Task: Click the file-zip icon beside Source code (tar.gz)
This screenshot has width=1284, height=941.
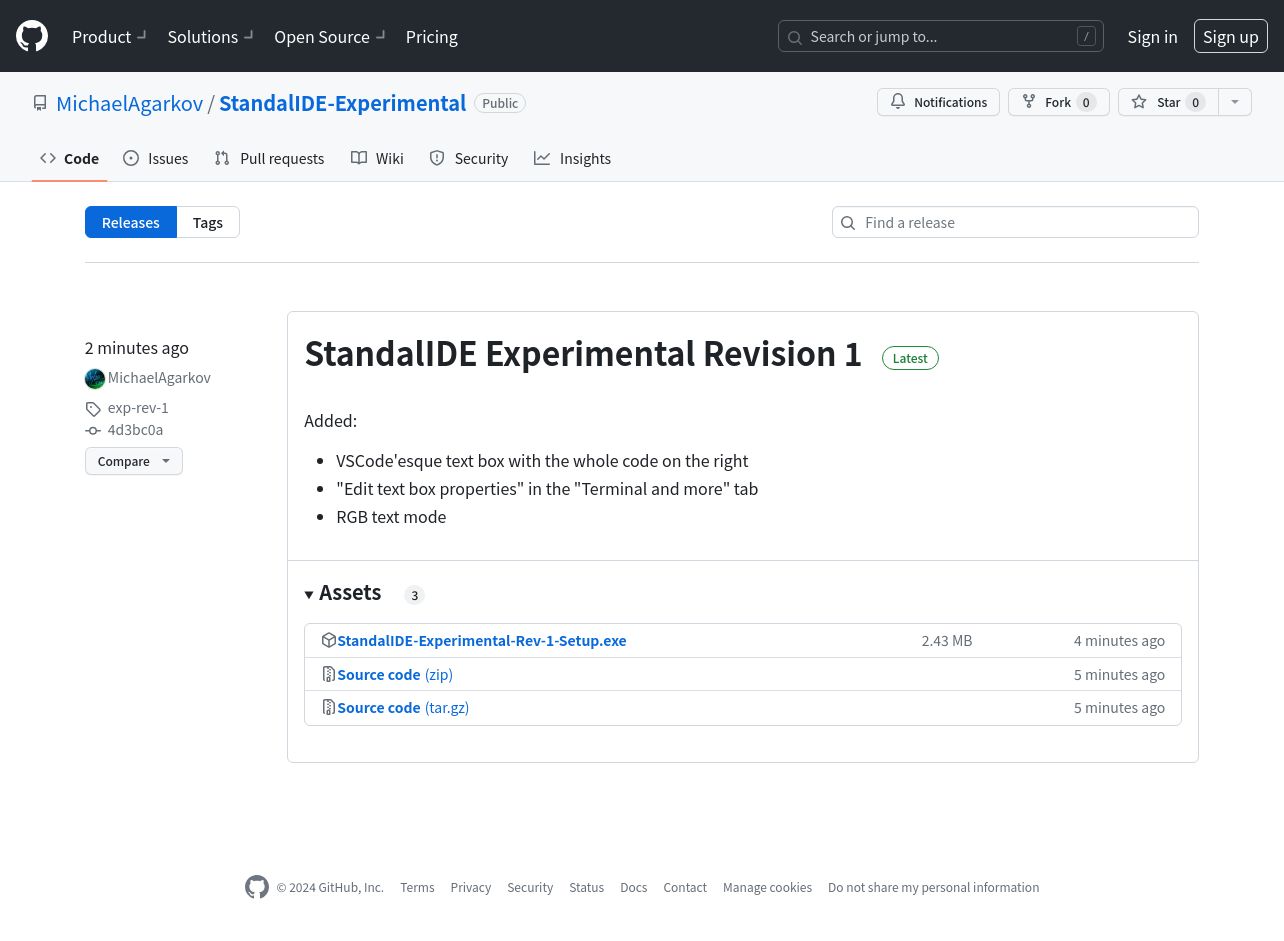Action: (x=329, y=707)
